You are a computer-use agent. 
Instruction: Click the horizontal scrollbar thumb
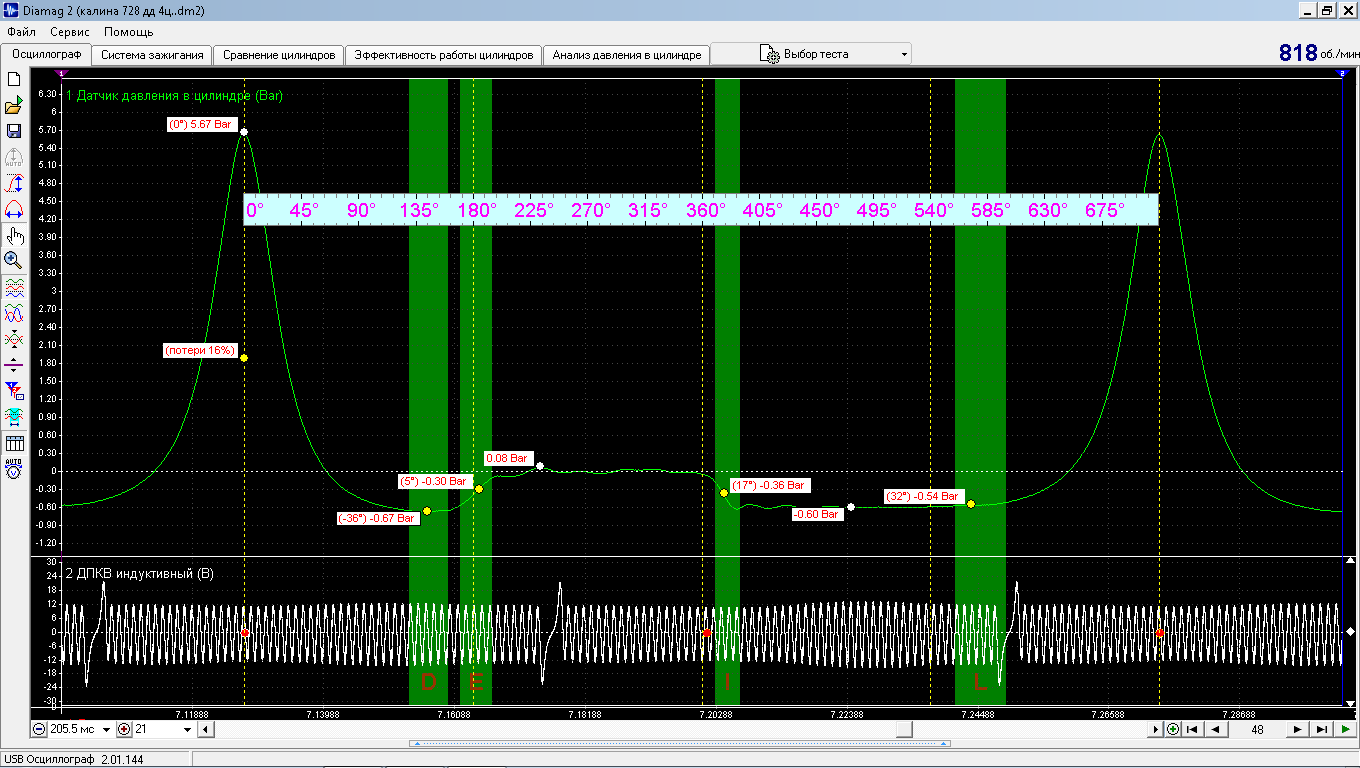tap(904, 729)
